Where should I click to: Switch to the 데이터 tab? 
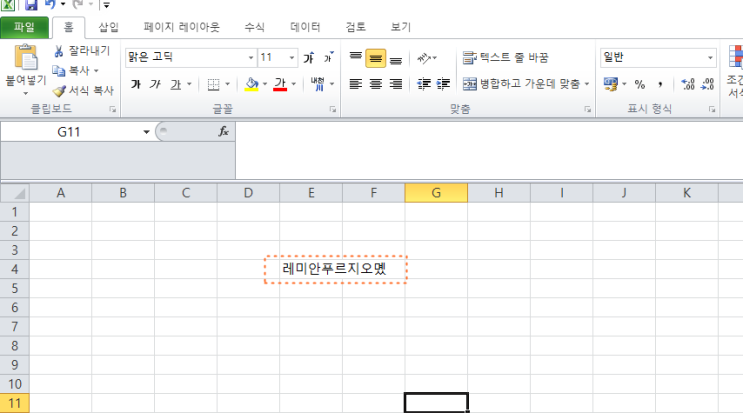305,27
